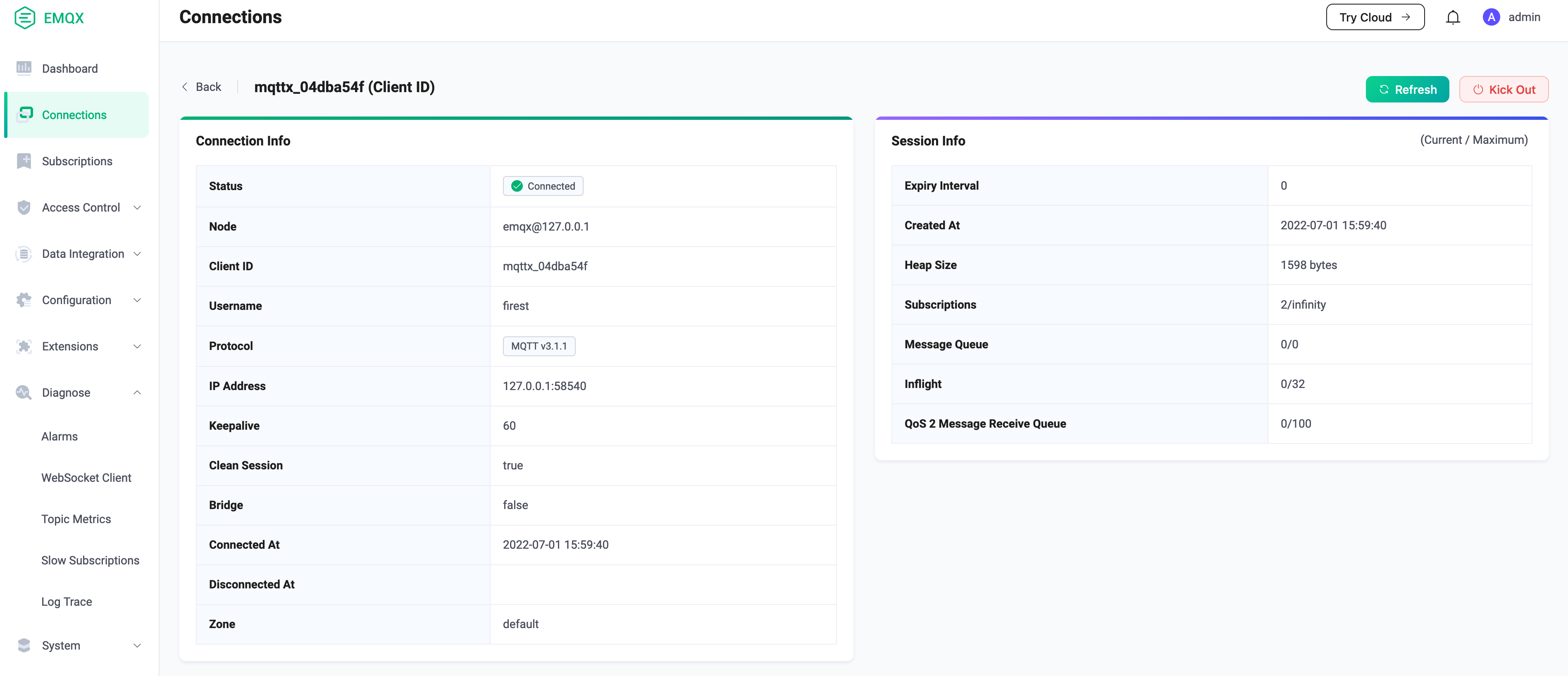The image size is (1568, 676).
Task: Click the Message Queue value 0/0
Action: click(x=1289, y=344)
